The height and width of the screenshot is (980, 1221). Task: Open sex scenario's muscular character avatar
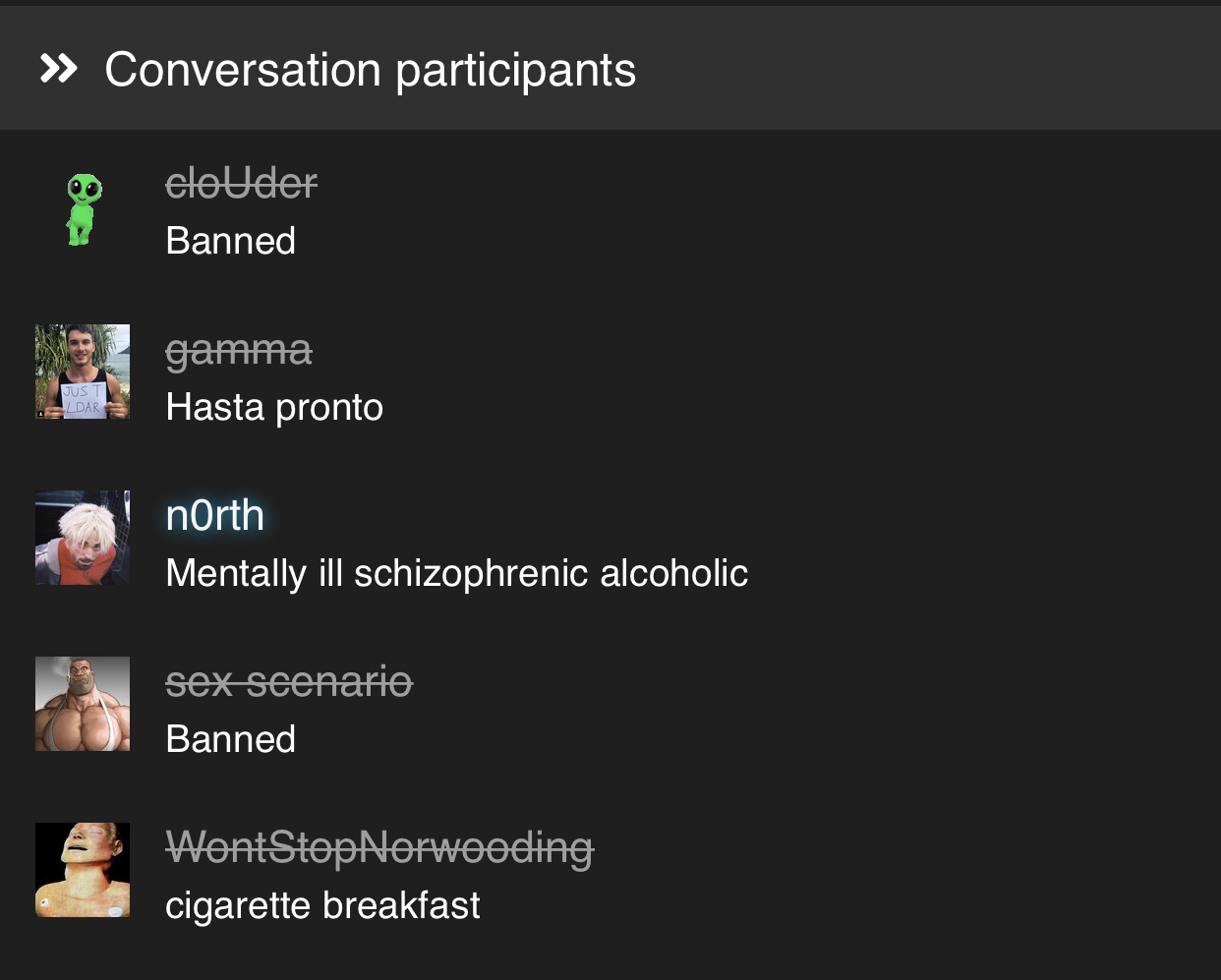[x=83, y=704]
